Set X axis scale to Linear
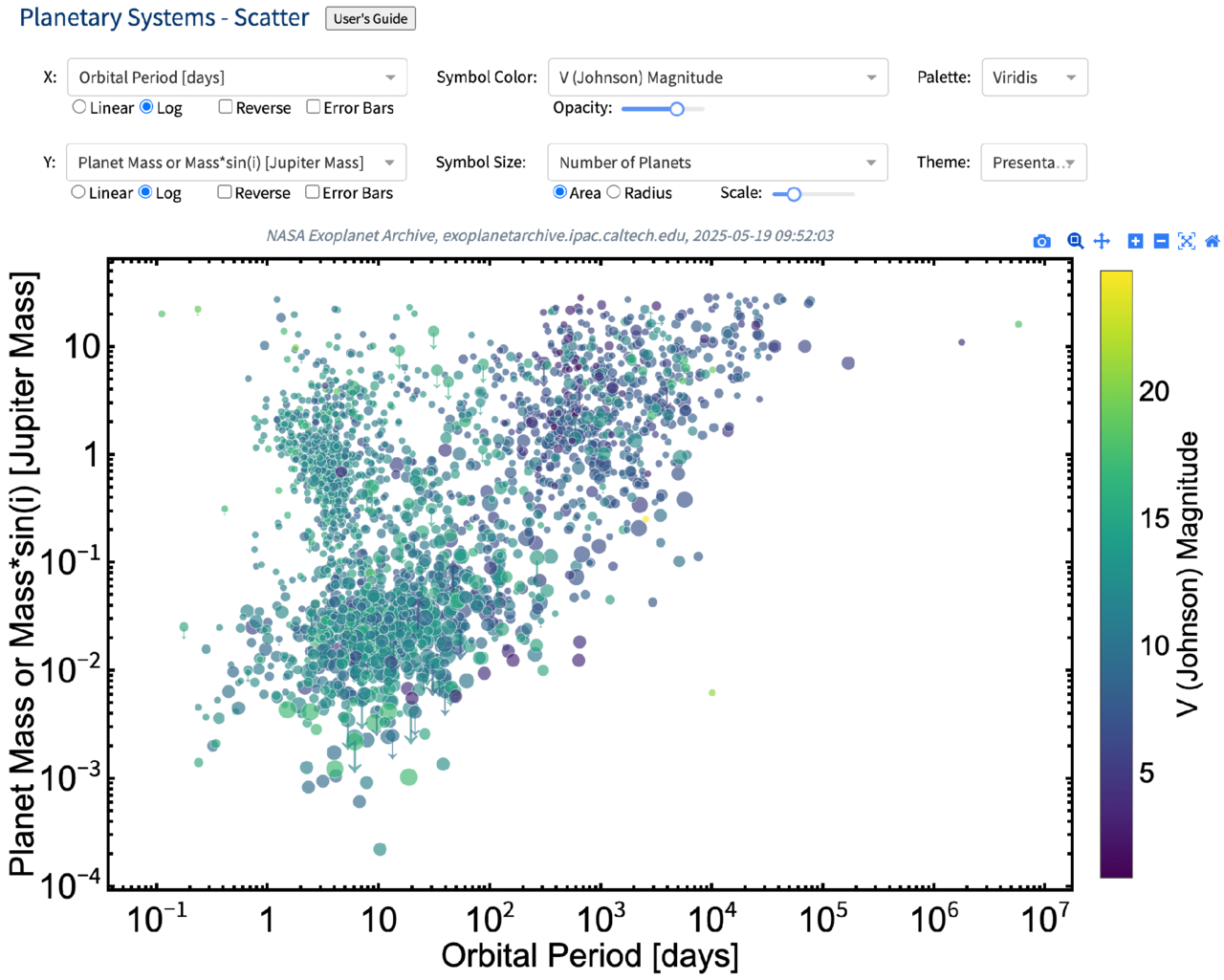 pos(79,108)
